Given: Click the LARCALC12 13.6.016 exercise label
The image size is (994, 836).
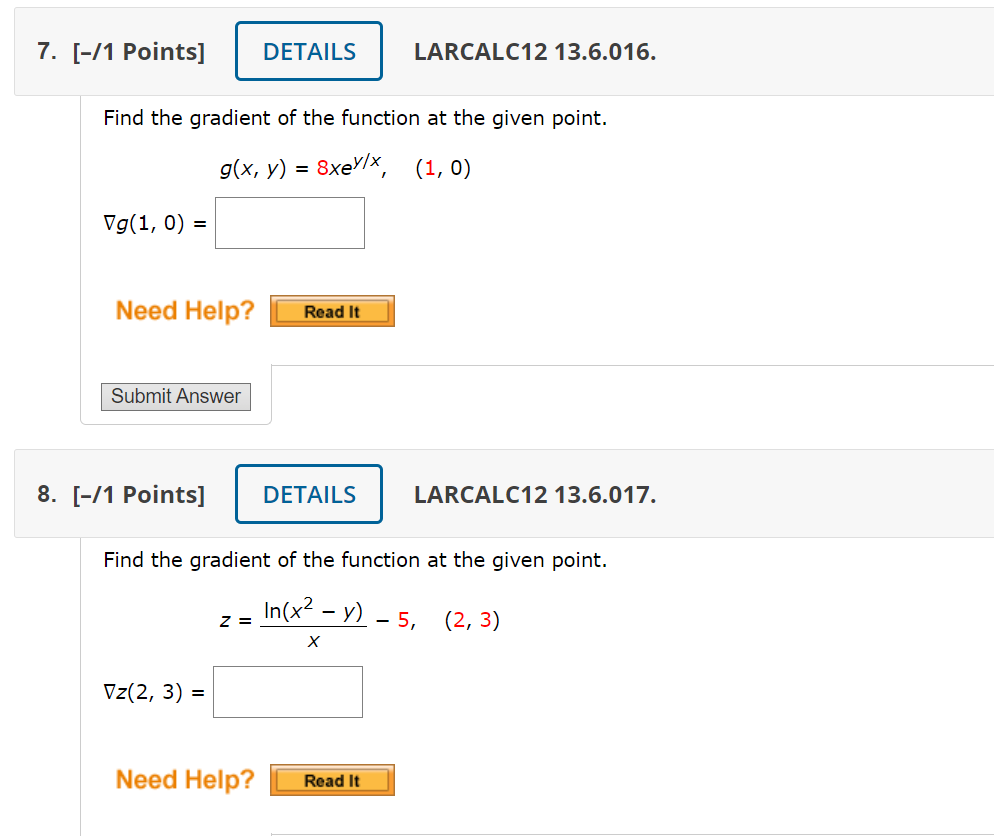Looking at the screenshot, I should tap(535, 51).
